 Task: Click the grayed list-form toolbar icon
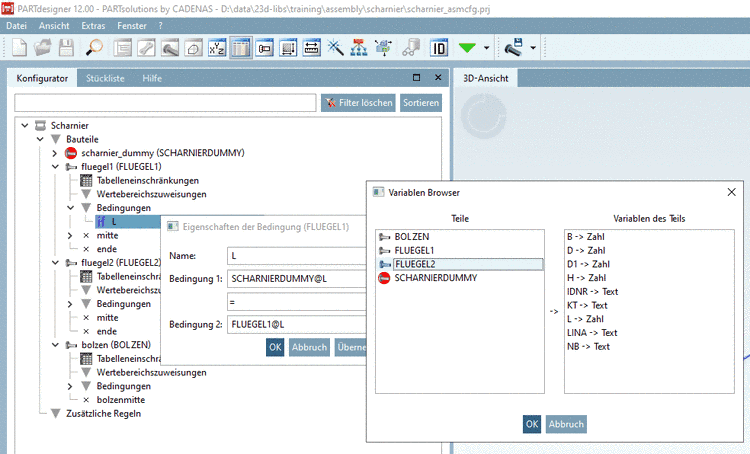click(x=122, y=48)
